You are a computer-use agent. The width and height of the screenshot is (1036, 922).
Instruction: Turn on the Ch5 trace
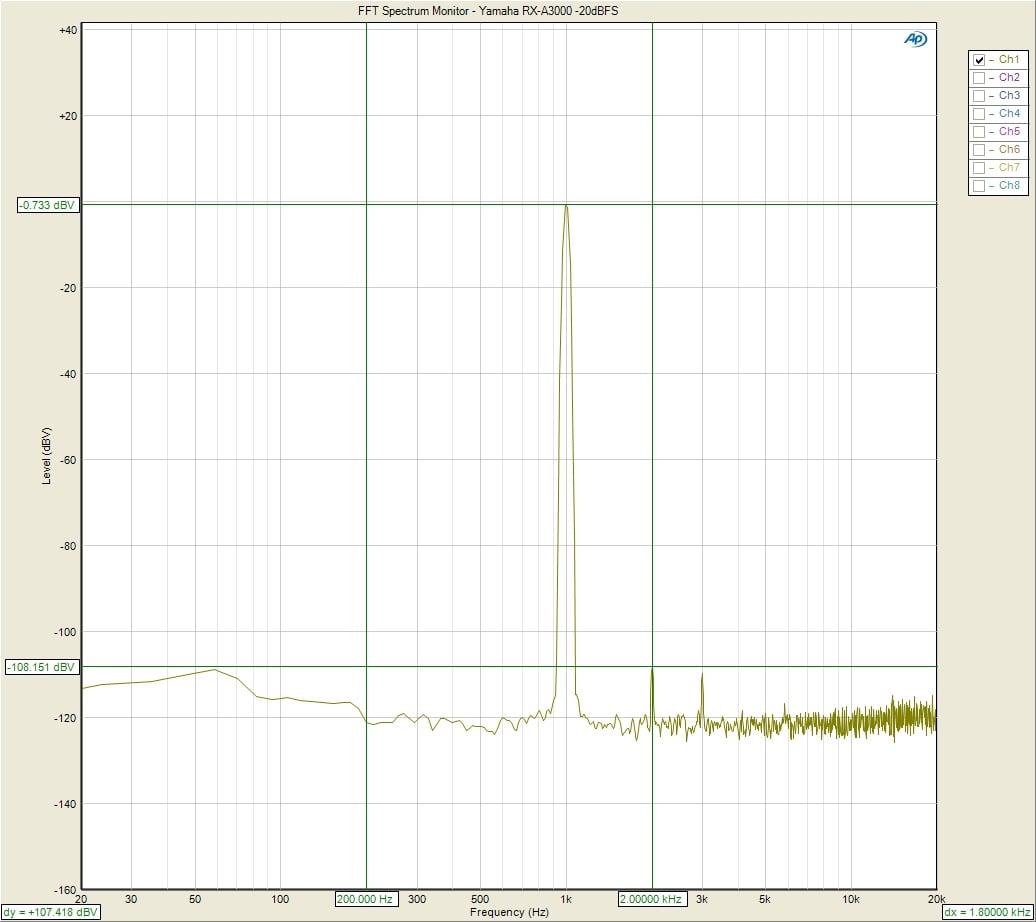pos(979,132)
